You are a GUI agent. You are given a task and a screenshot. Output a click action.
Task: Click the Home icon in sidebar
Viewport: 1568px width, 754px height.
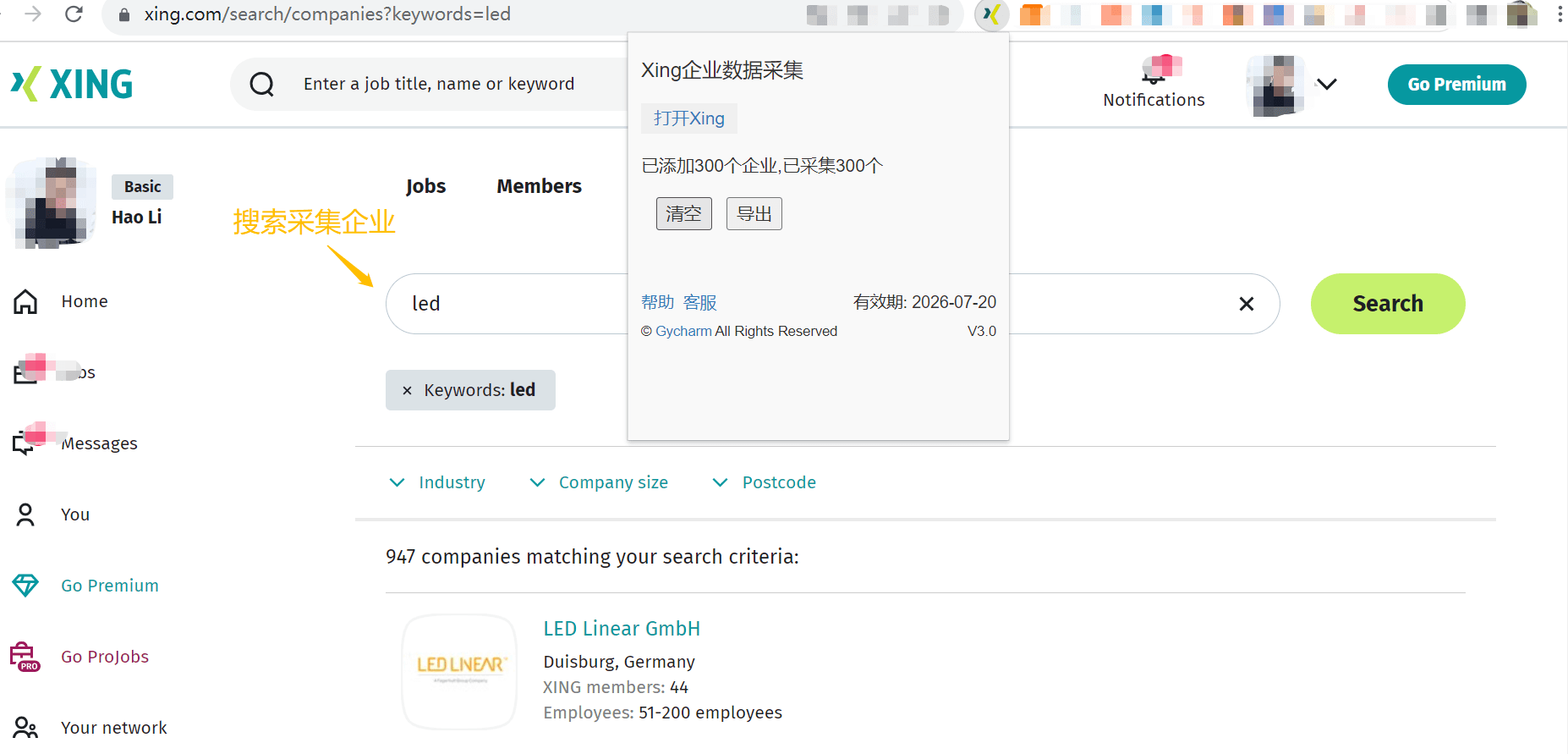click(x=25, y=301)
